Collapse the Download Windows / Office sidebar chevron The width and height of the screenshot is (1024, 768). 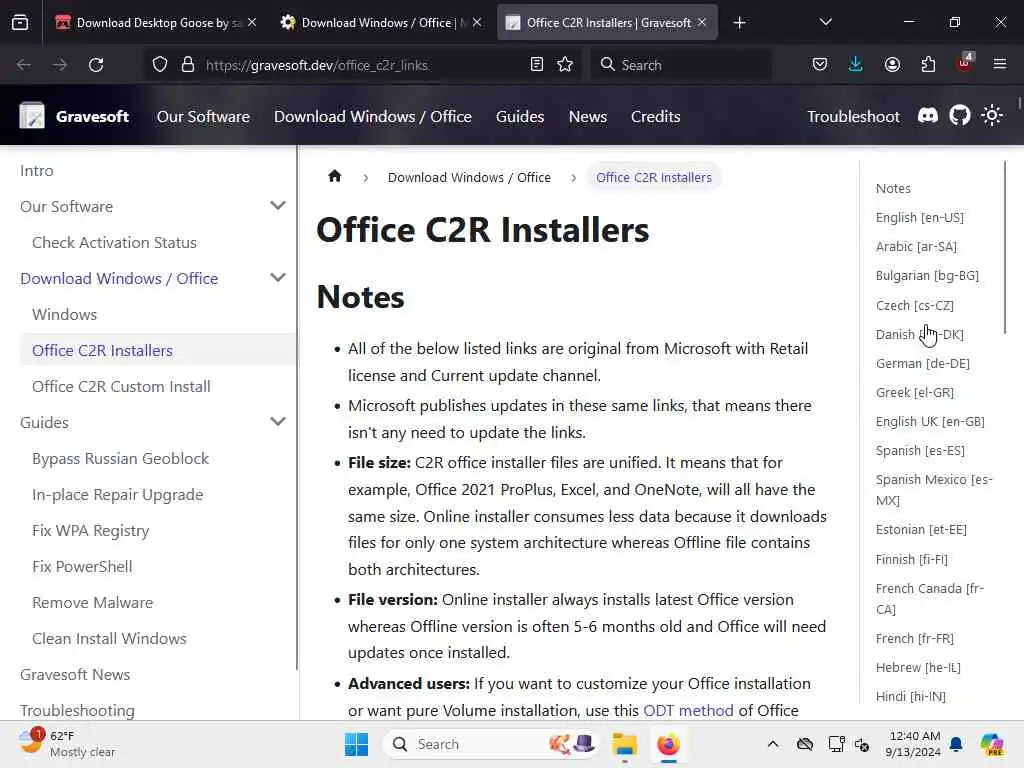(x=278, y=278)
